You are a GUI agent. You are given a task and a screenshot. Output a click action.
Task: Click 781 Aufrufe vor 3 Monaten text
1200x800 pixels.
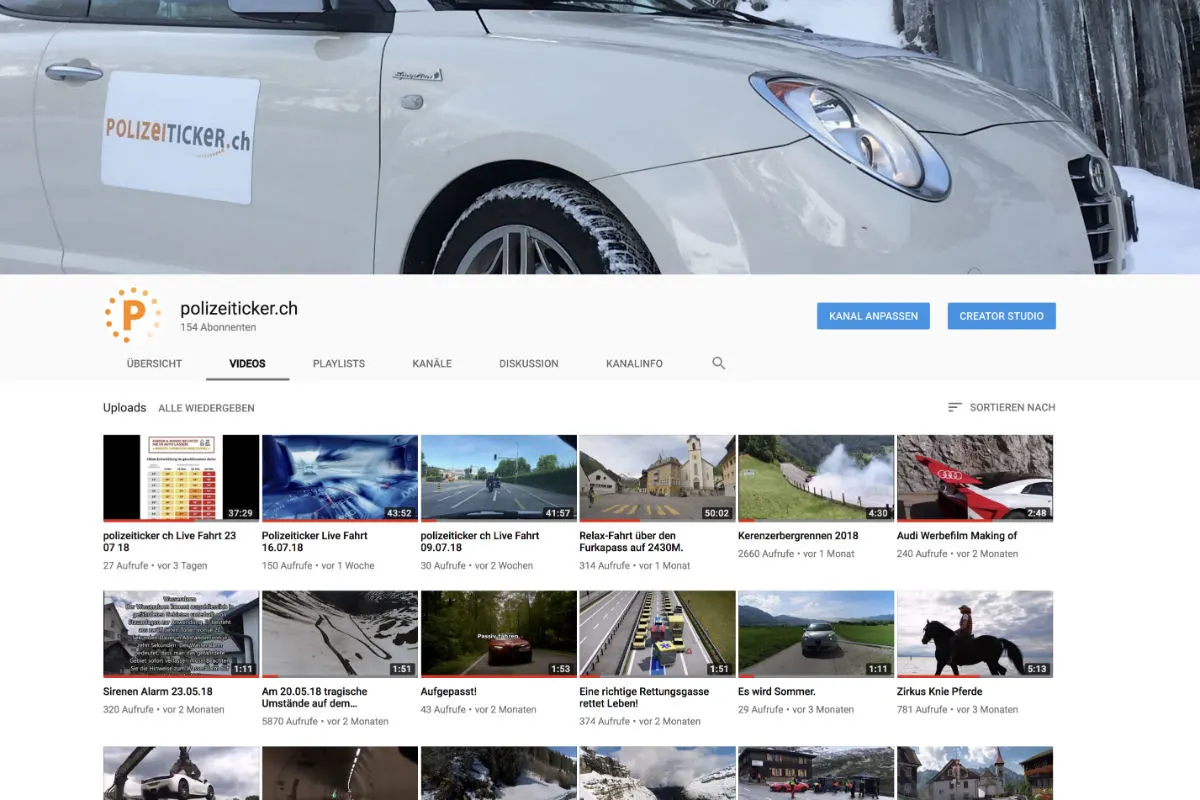pyautogui.click(x=955, y=709)
